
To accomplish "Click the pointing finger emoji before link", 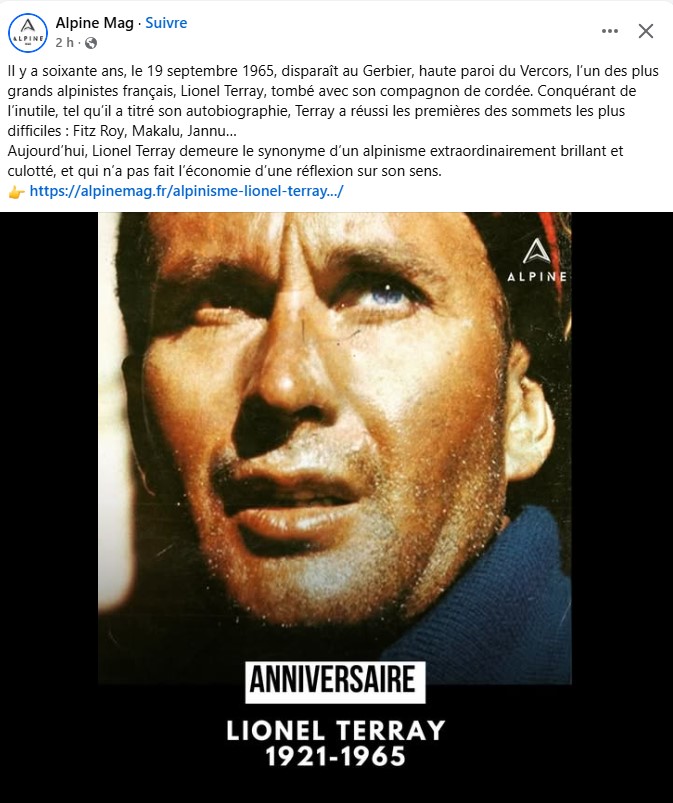I will coord(16,192).
